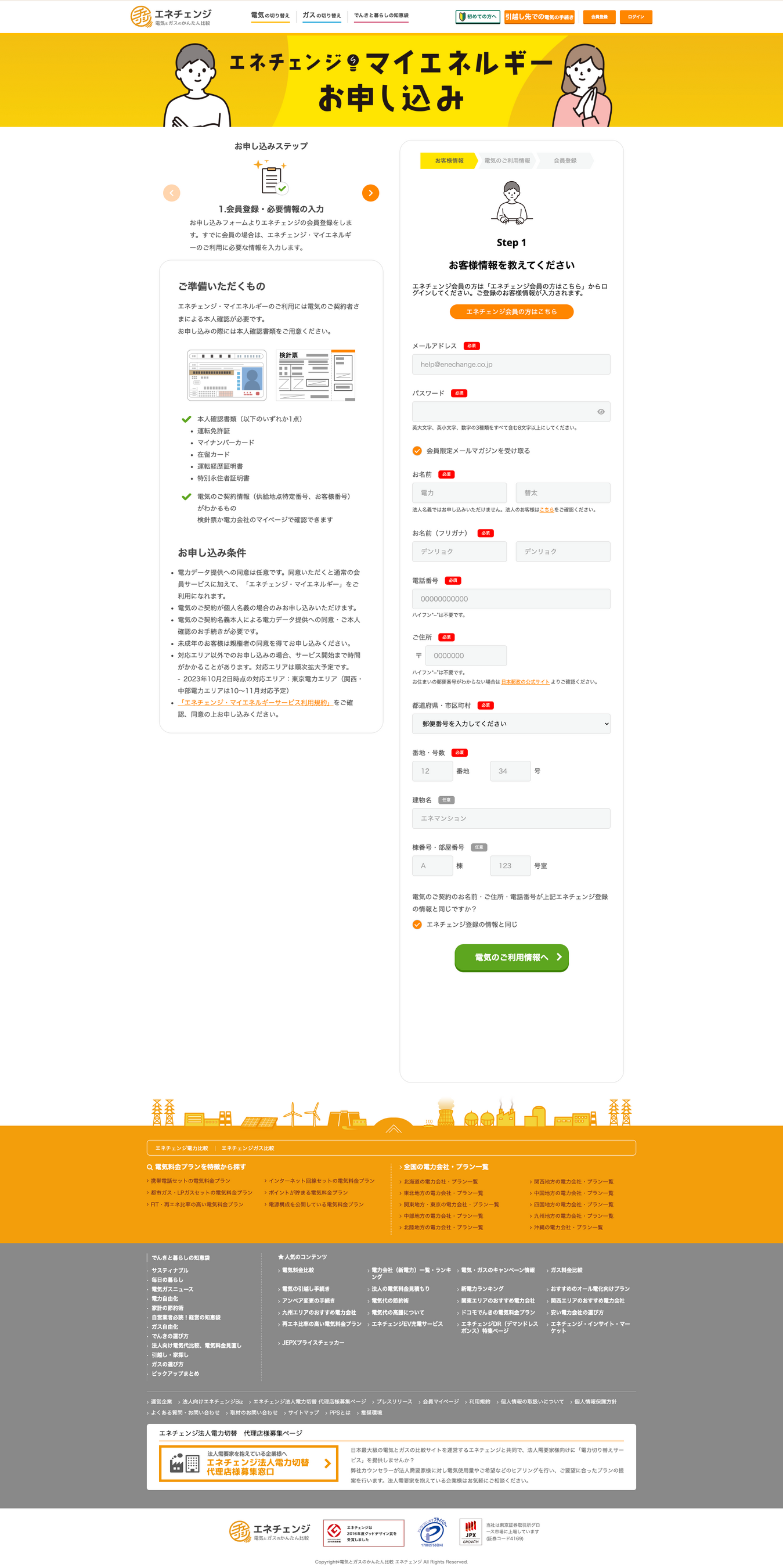Image resolution: width=783 pixels, height=1568 pixels.
Task: Open エネチェンジガス比較 footer link
Action: click(x=248, y=1148)
